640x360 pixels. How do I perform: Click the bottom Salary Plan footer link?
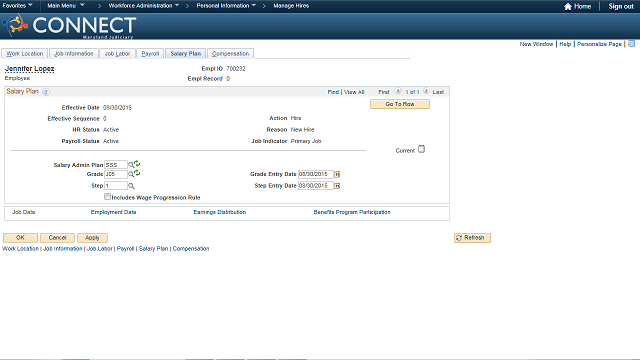coord(153,249)
